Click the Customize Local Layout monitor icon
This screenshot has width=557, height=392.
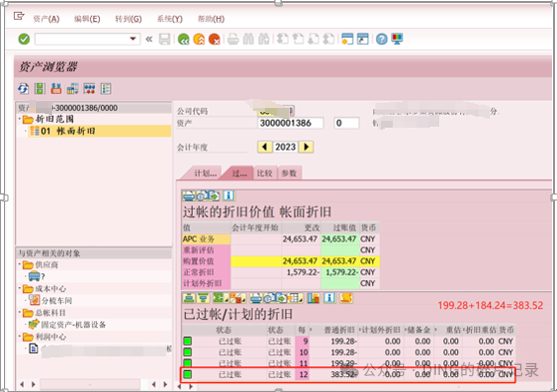[x=397, y=39]
